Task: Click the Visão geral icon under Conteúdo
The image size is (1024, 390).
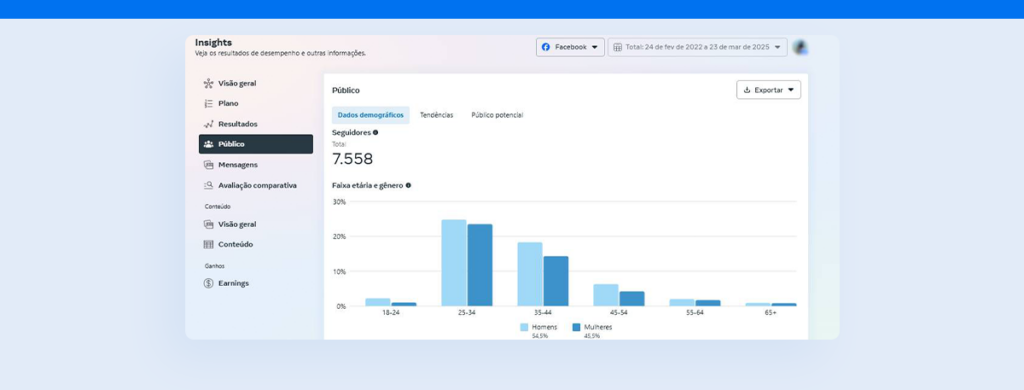Action: pos(208,224)
